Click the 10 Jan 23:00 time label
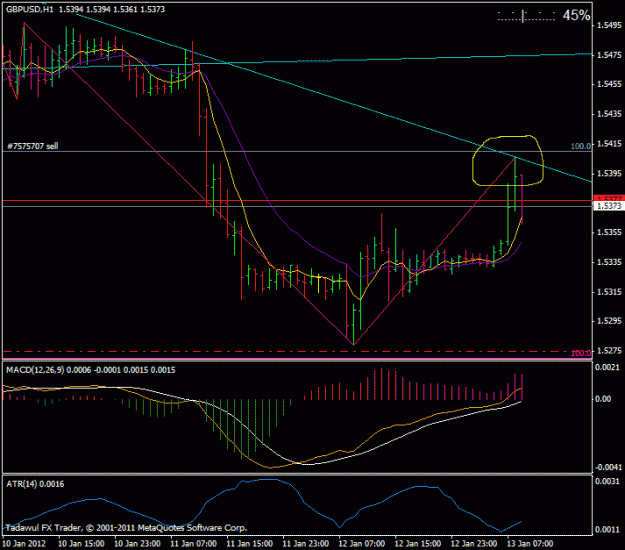 point(138,544)
